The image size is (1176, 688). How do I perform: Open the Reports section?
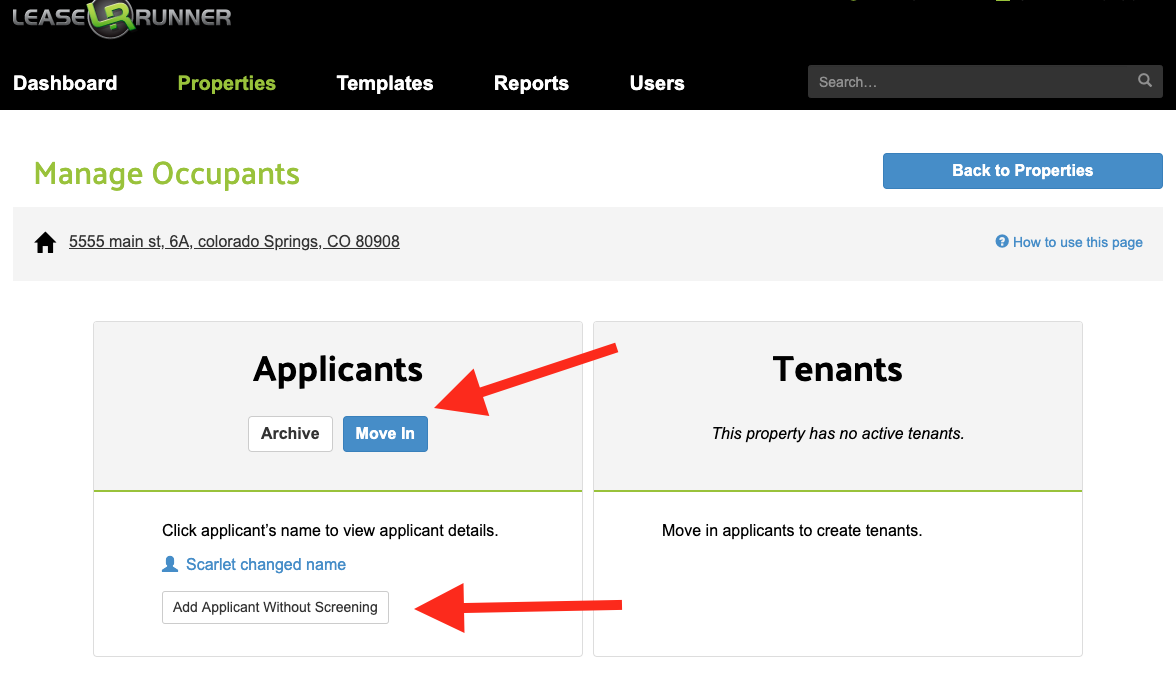531,83
